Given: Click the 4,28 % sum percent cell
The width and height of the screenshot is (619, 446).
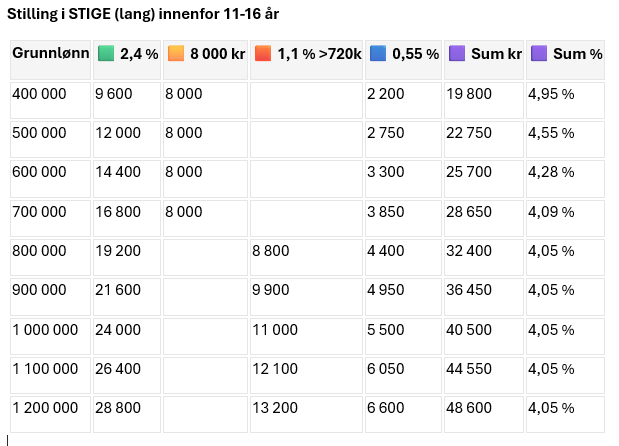Looking at the screenshot, I should [x=565, y=179].
